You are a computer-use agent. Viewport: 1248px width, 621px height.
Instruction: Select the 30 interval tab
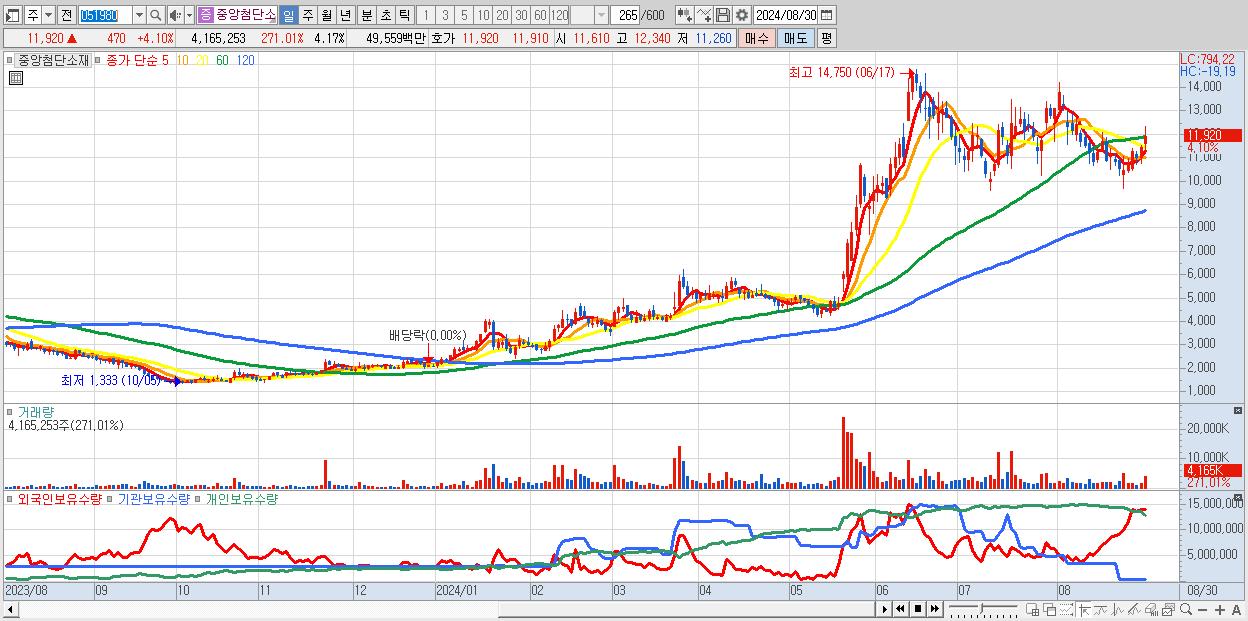(521, 15)
